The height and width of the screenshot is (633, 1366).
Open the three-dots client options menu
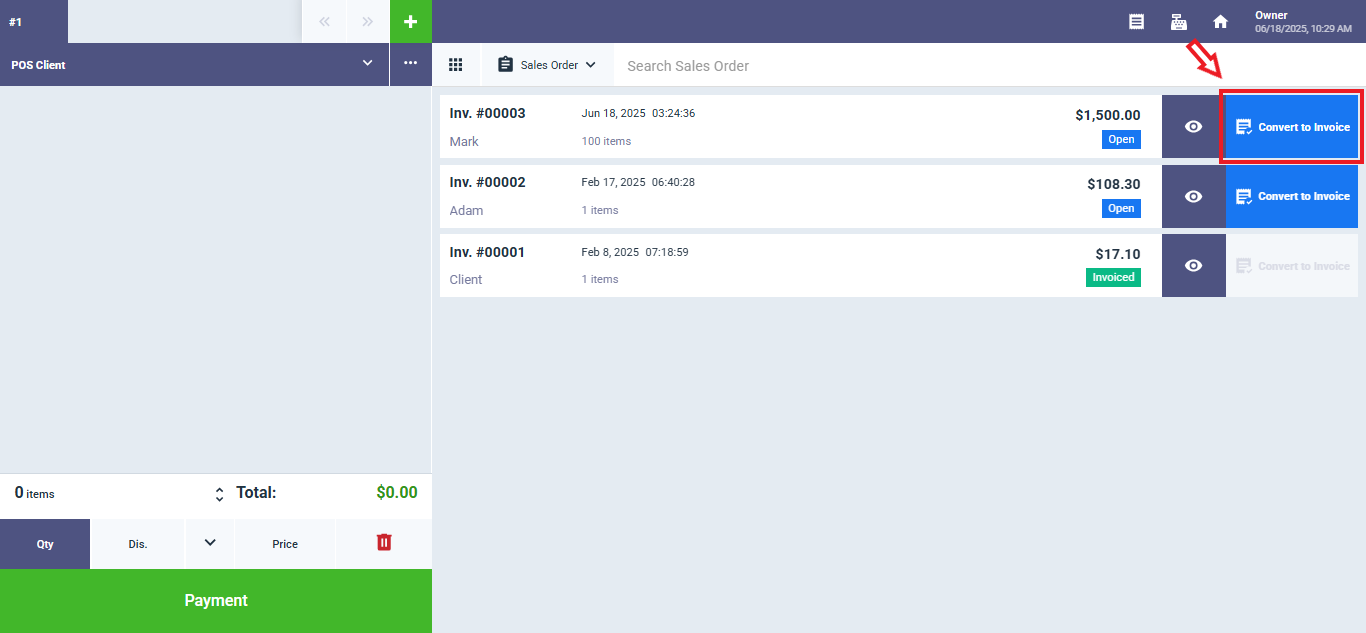[x=410, y=64]
